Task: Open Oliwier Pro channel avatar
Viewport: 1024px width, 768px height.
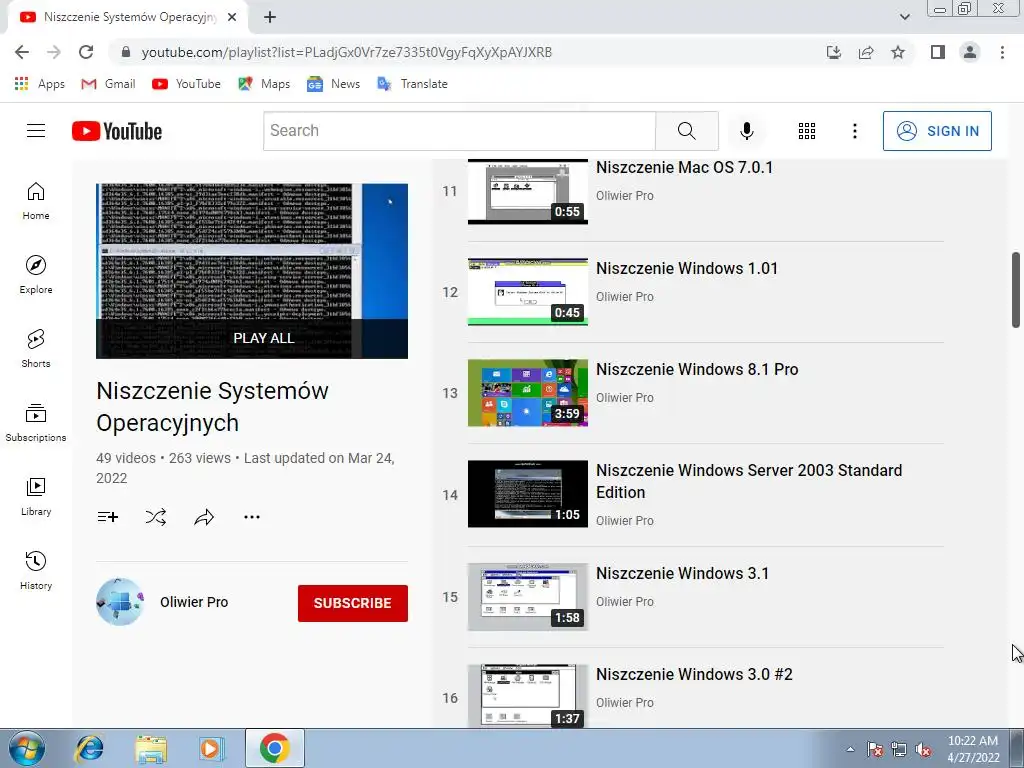Action: (x=120, y=602)
